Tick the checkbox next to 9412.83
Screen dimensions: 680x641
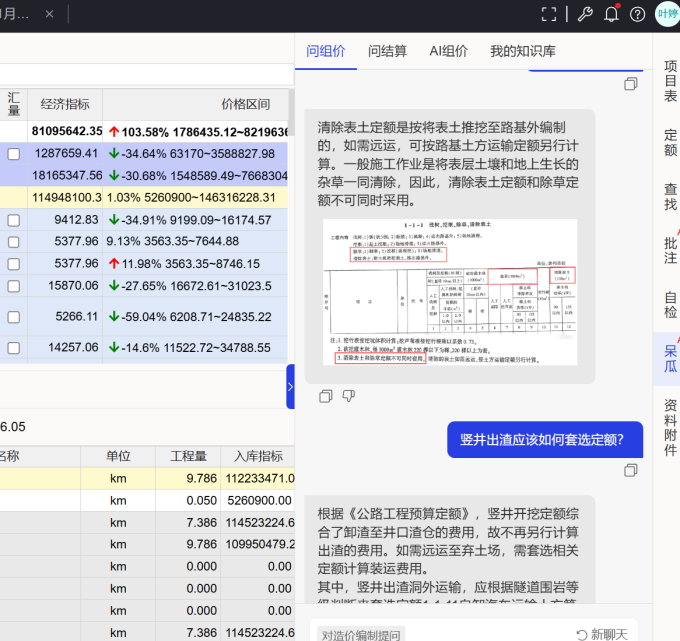(14, 220)
